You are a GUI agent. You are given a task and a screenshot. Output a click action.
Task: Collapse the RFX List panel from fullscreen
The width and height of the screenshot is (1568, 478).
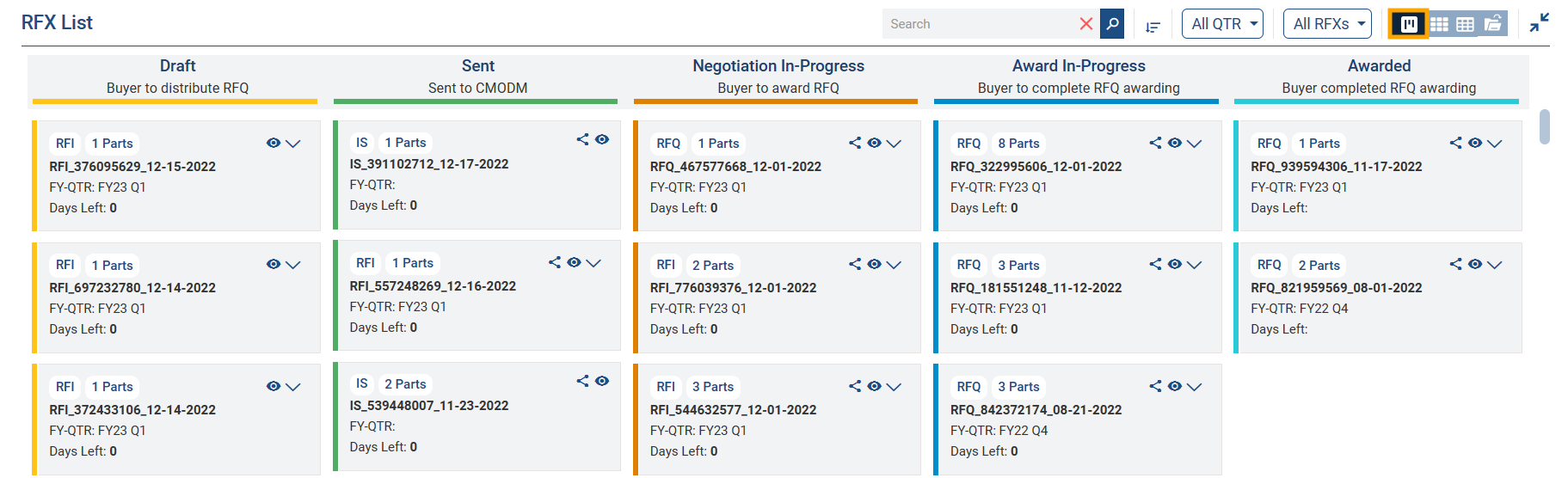tap(1540, 23)
